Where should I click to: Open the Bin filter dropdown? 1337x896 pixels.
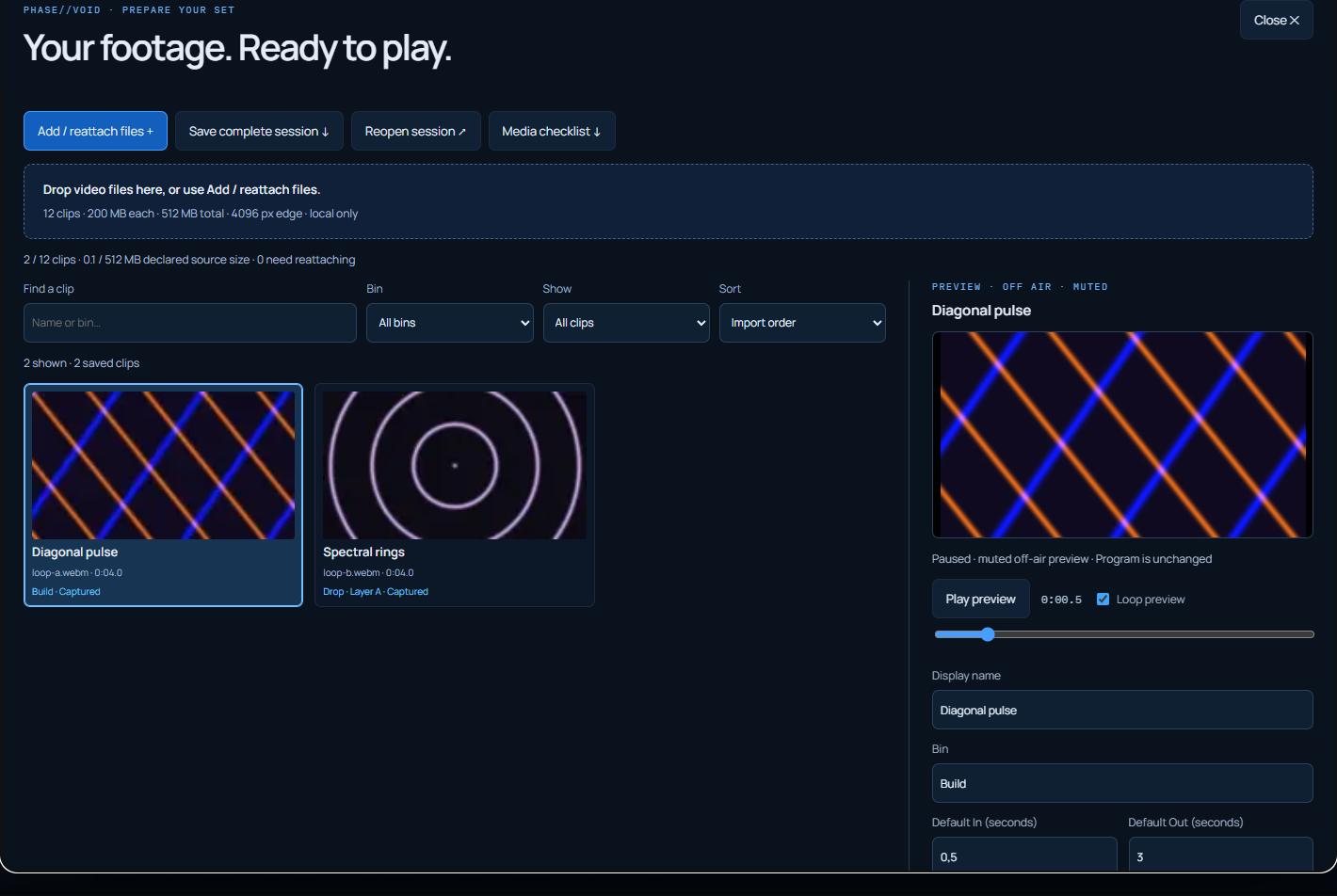pyautogui.click(x=450, y=323)
